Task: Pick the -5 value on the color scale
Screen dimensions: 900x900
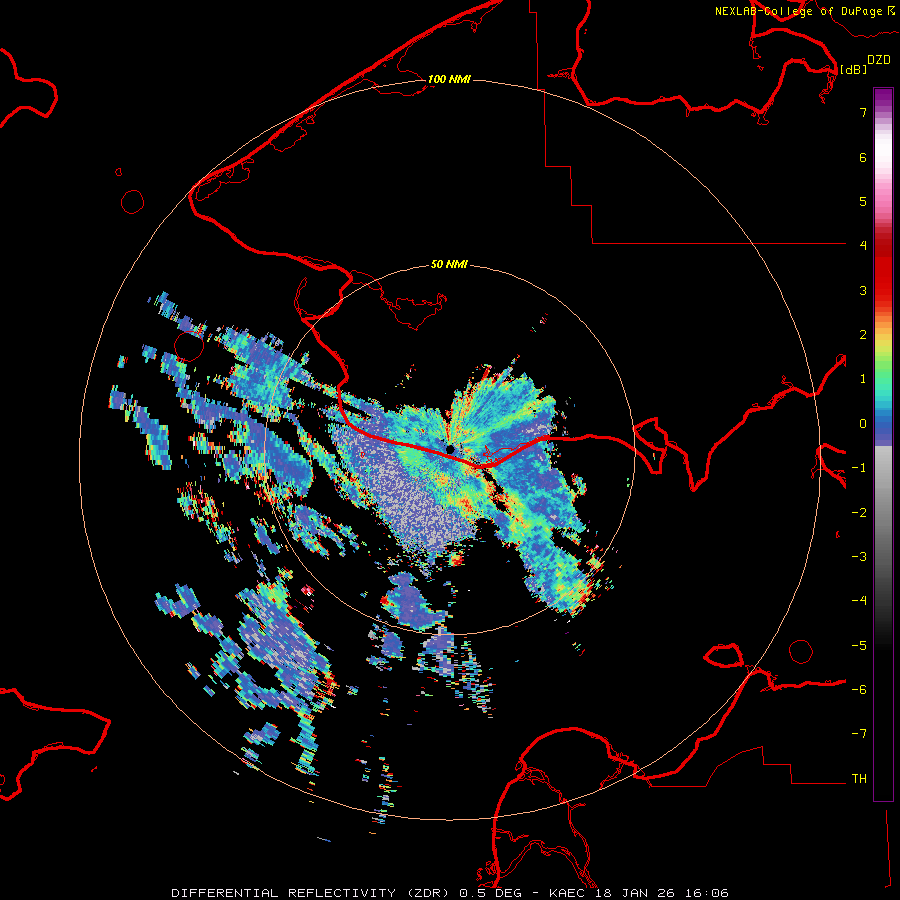Action: pos(859,646)
